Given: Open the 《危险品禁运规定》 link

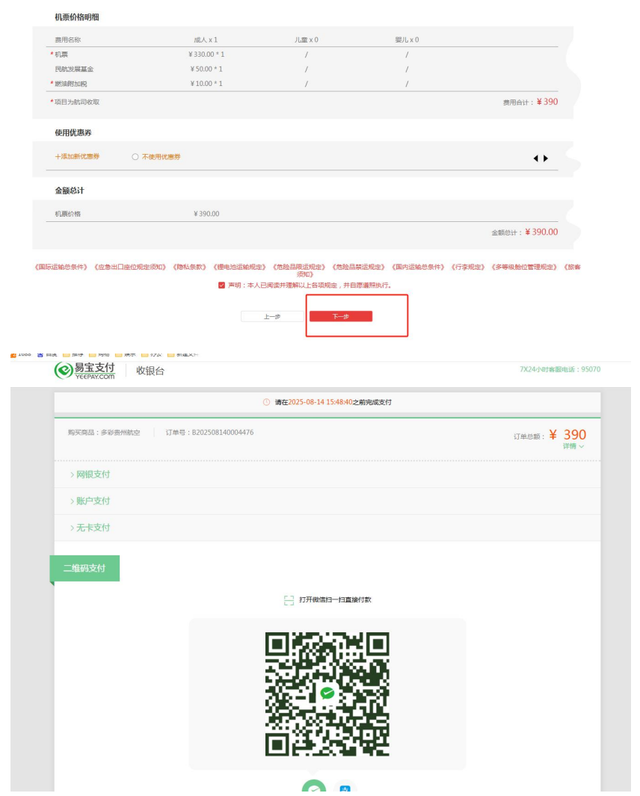Looking at the screenshot, I should 358,267.
